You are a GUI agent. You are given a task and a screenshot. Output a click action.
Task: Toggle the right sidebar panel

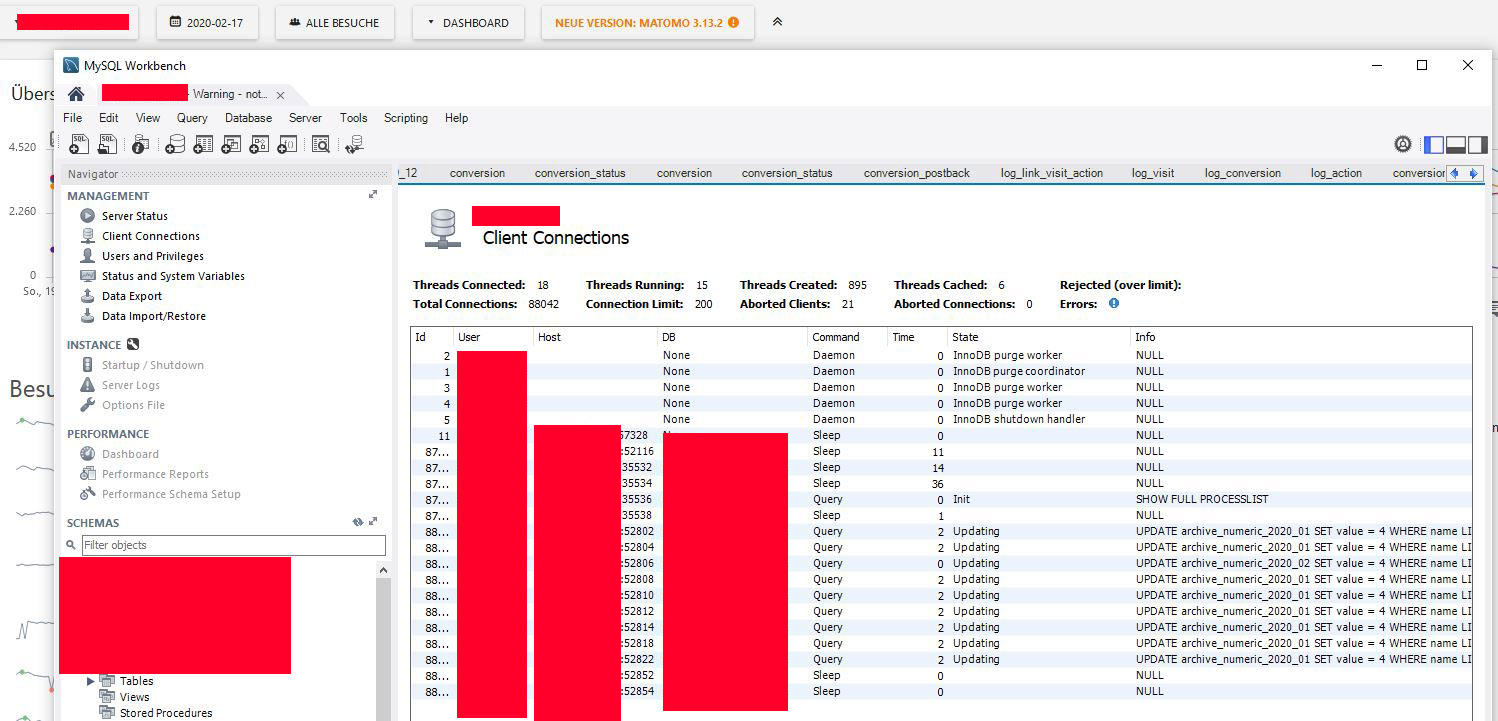tap(1478, 145)
